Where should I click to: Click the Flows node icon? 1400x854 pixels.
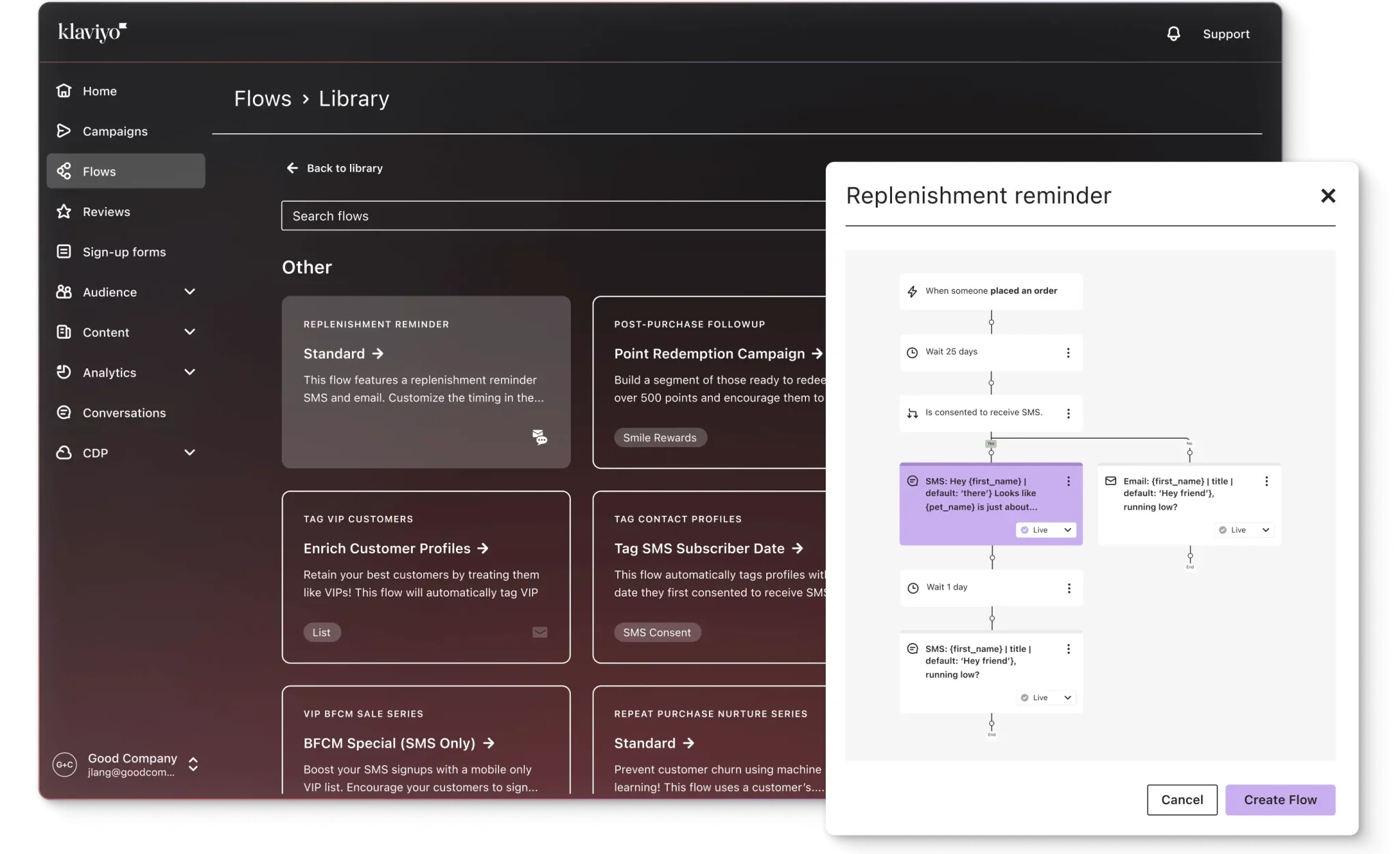click(64, 171)
